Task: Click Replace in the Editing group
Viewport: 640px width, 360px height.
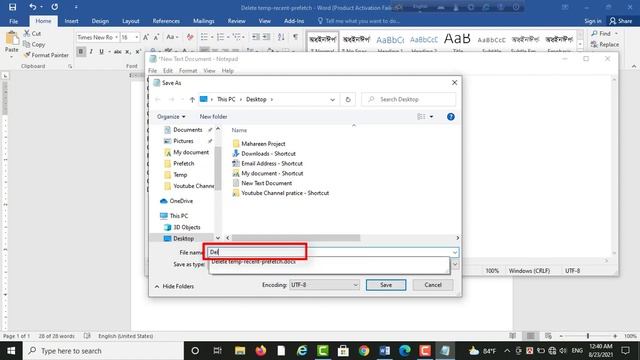Action: pyautogui.click(x=604, y=44)
